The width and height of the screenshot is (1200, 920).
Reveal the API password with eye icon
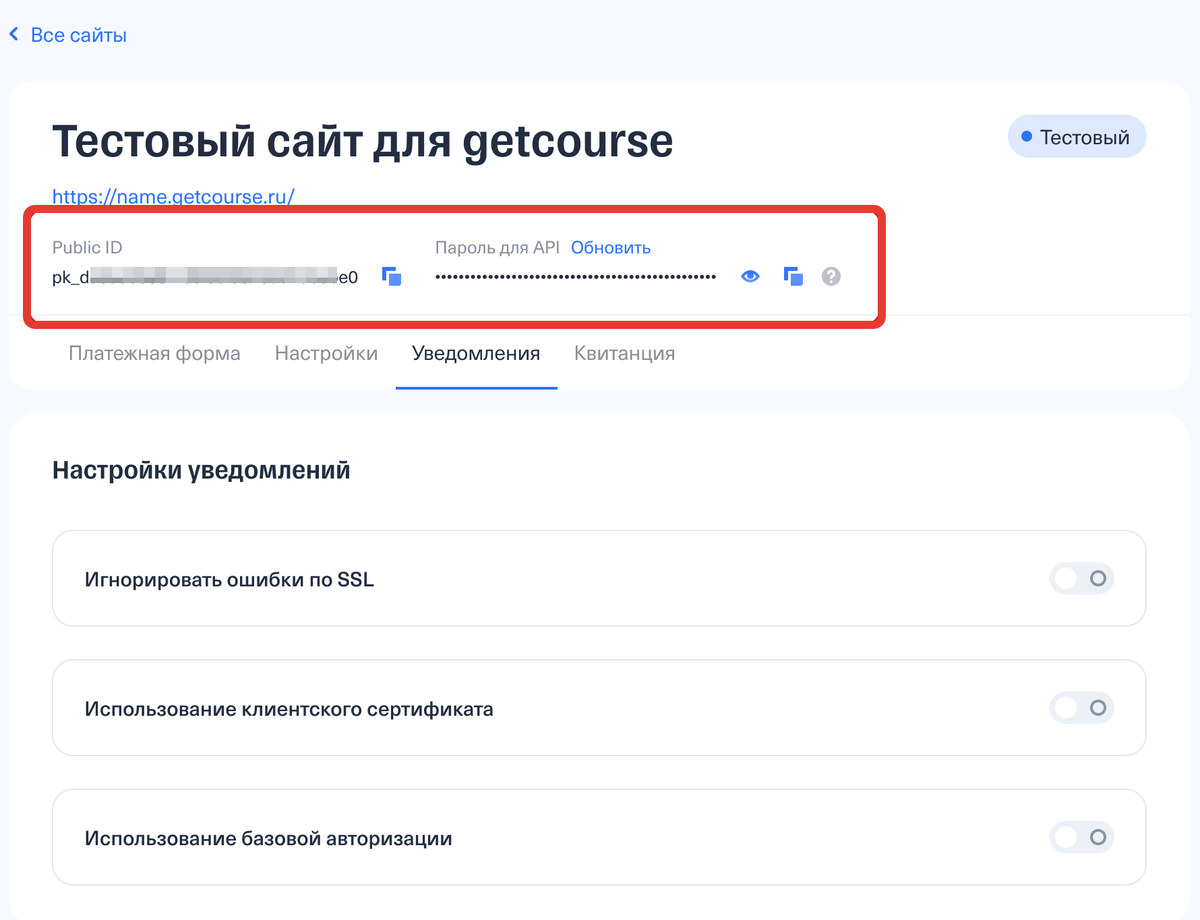coord(750,277)
